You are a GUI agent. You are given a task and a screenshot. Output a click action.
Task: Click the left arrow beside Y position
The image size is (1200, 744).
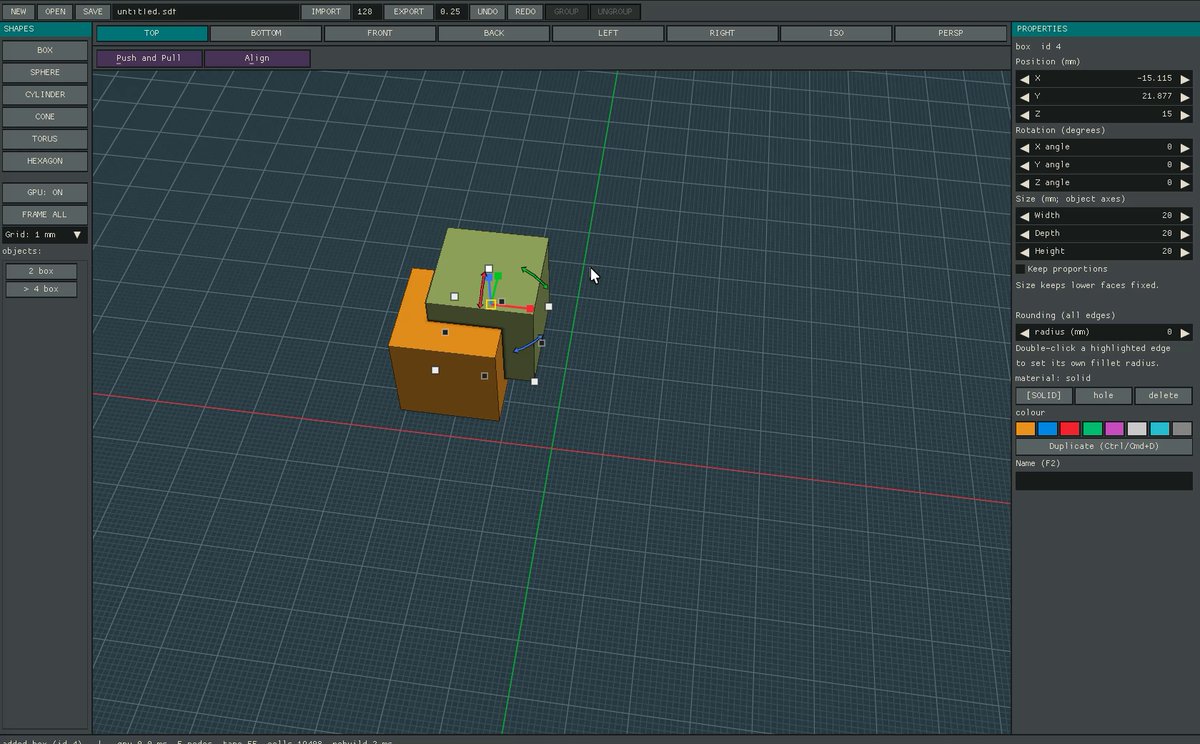(1023, 96)
